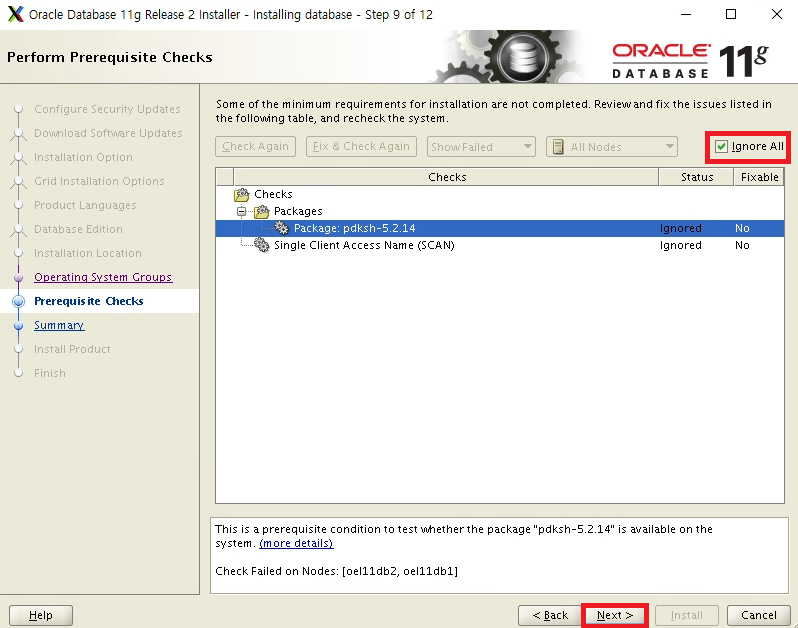This screenshot has width=798, height=628.
Task: Click the Grid Installation Options step
Action: click(x=99, y=181)
